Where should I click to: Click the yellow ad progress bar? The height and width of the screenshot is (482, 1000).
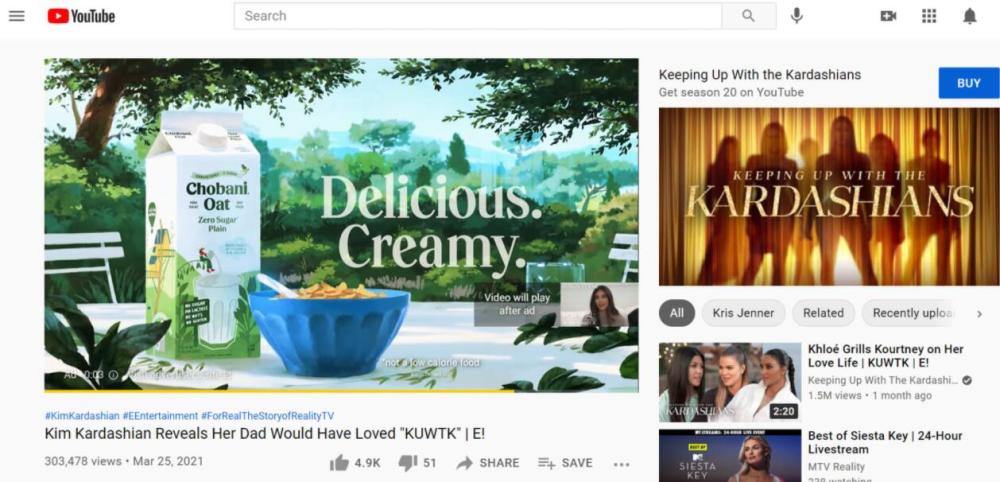[x=279, y=390]
